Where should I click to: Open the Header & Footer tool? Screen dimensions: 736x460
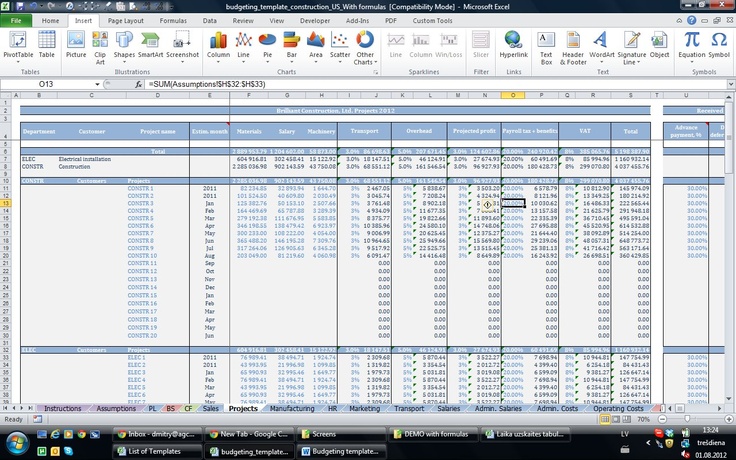[x=574, y=45]
